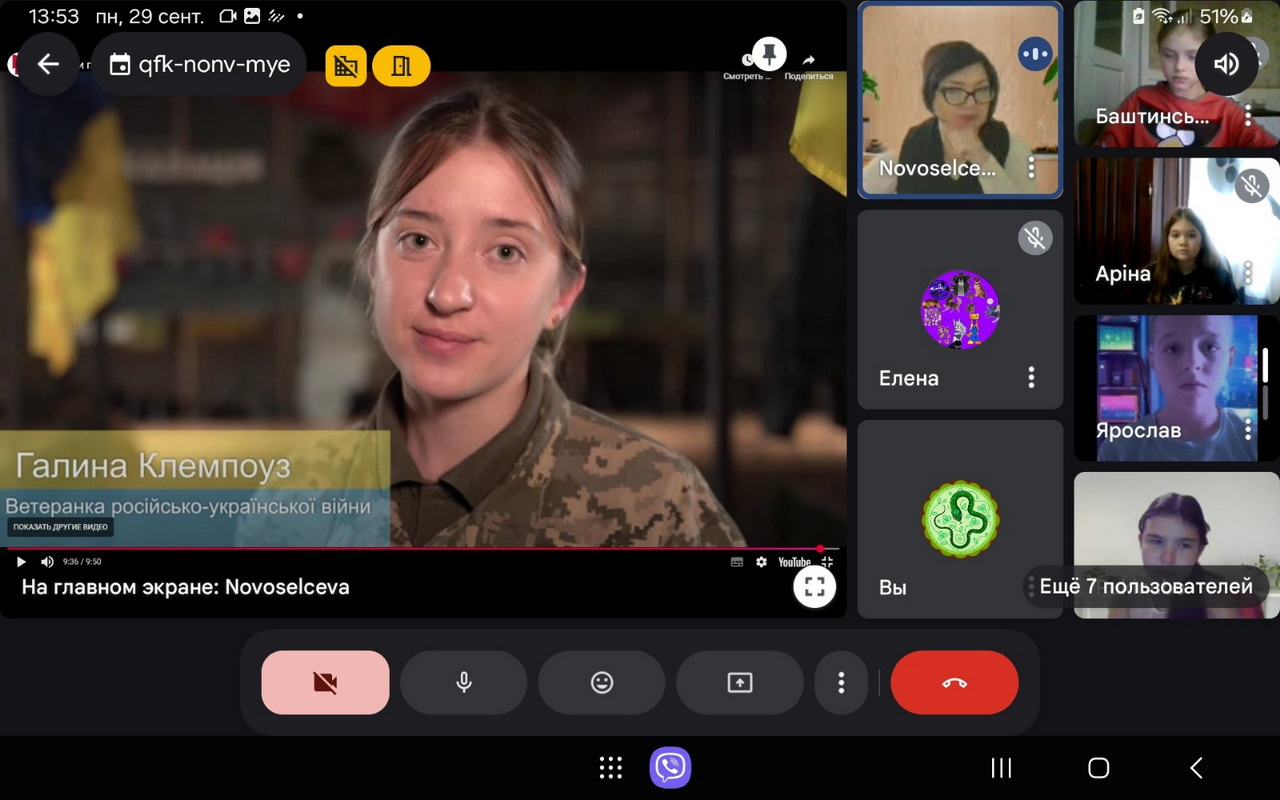Open options menu for Novoselceva tile
1280x800 pixels.
pos(1031,168)
